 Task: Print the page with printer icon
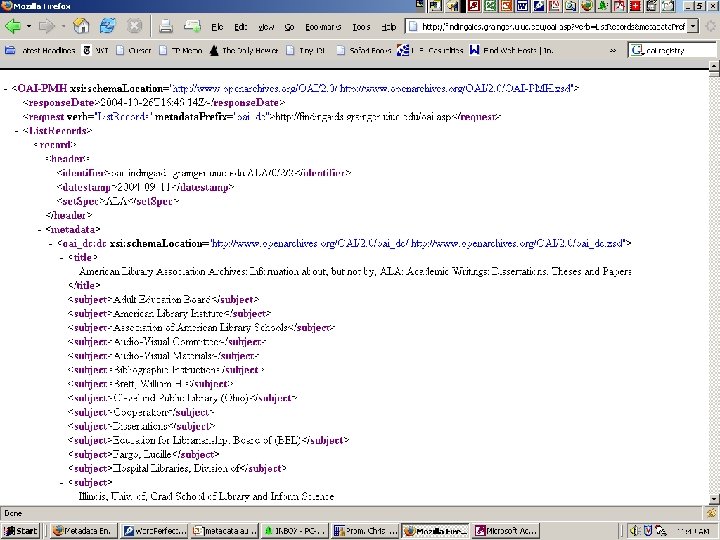166,27
